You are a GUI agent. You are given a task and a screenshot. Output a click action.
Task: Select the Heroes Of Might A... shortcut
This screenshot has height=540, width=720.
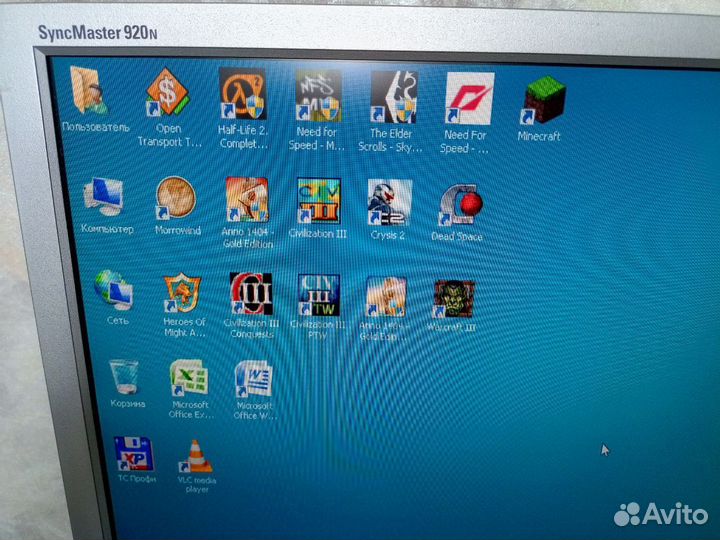182,292
